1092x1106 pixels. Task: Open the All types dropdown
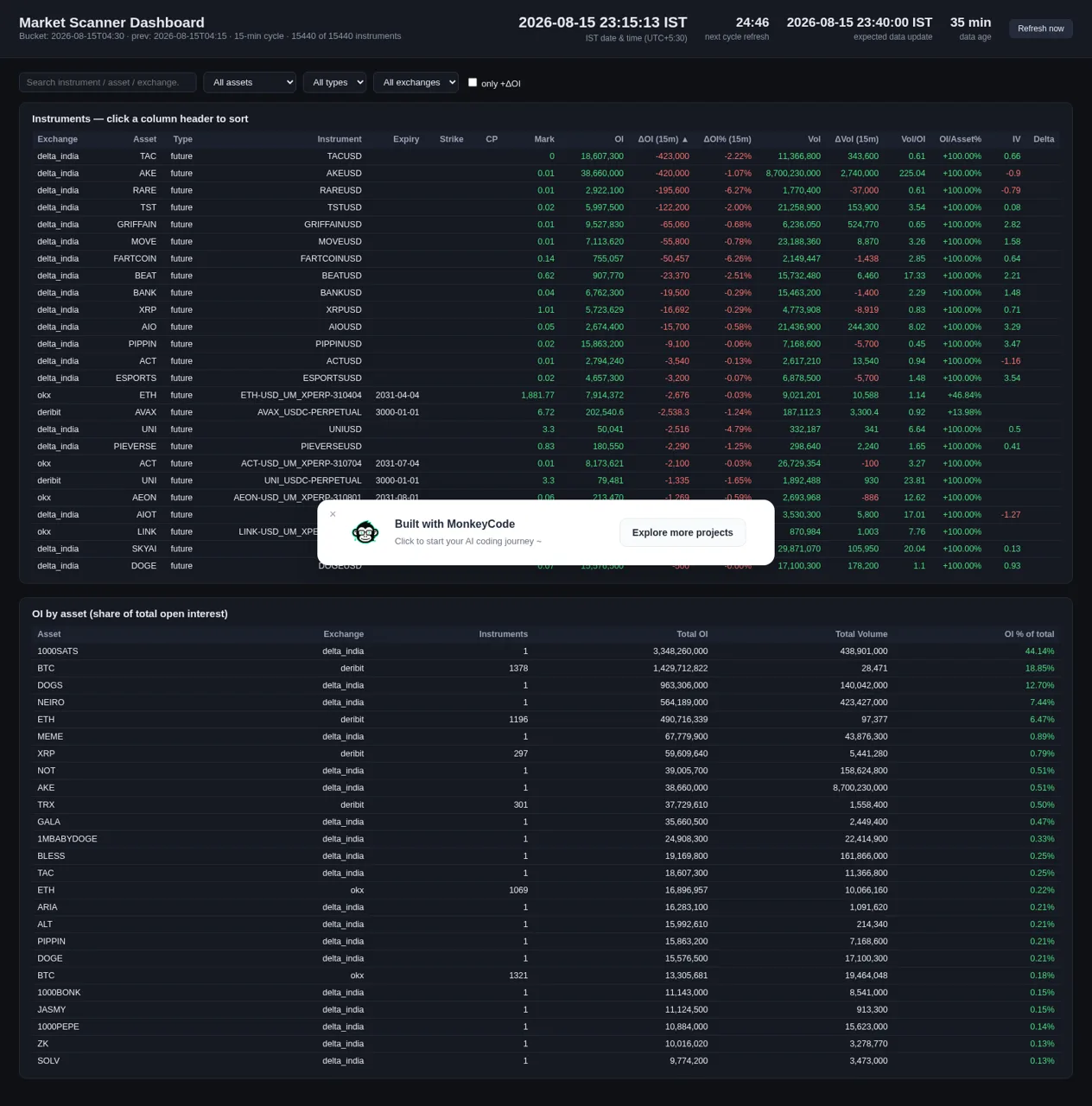click(x=334, y=82)
